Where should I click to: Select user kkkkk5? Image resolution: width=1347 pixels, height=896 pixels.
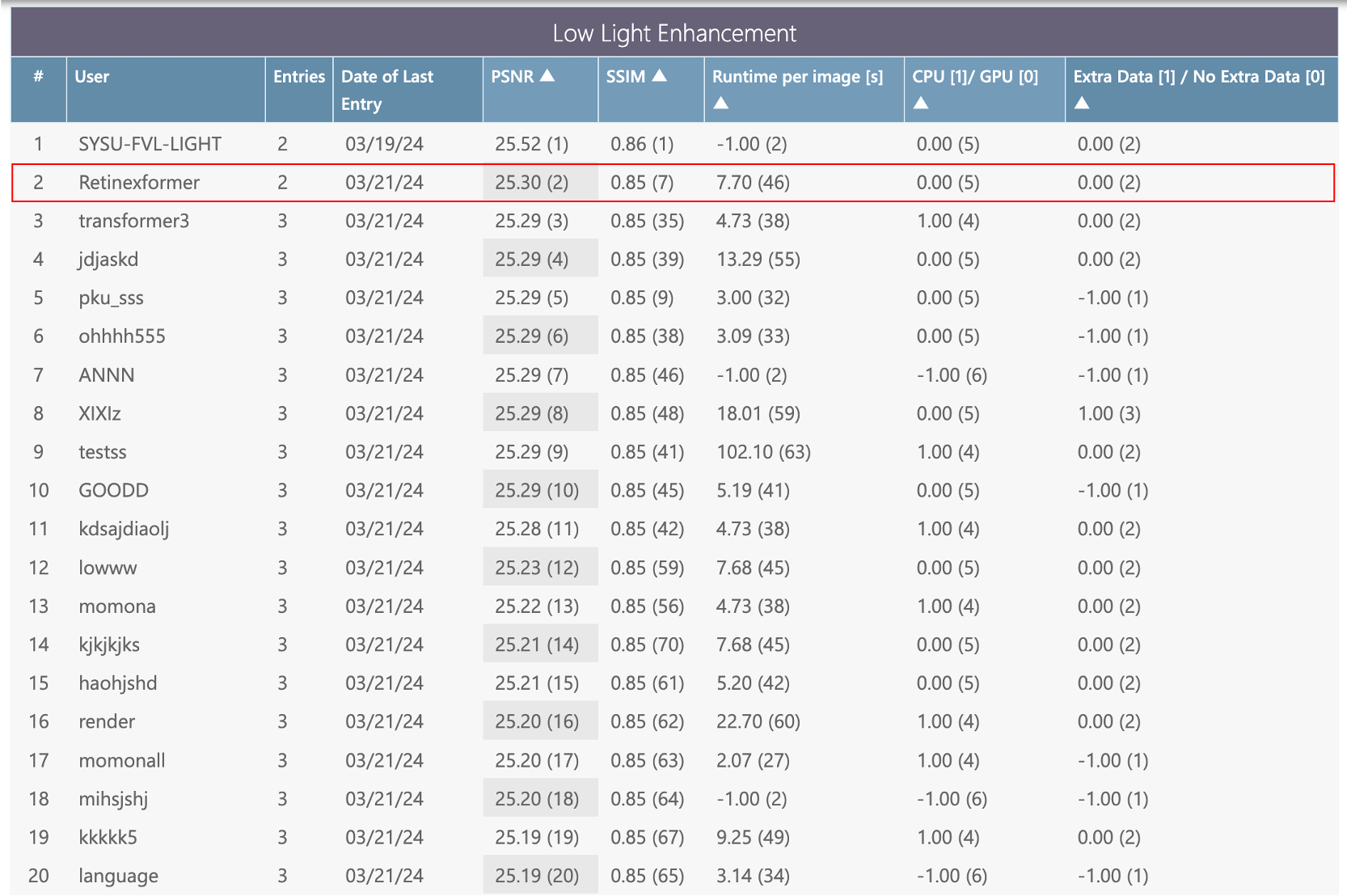pyautogui.click(x=108, y=838)
